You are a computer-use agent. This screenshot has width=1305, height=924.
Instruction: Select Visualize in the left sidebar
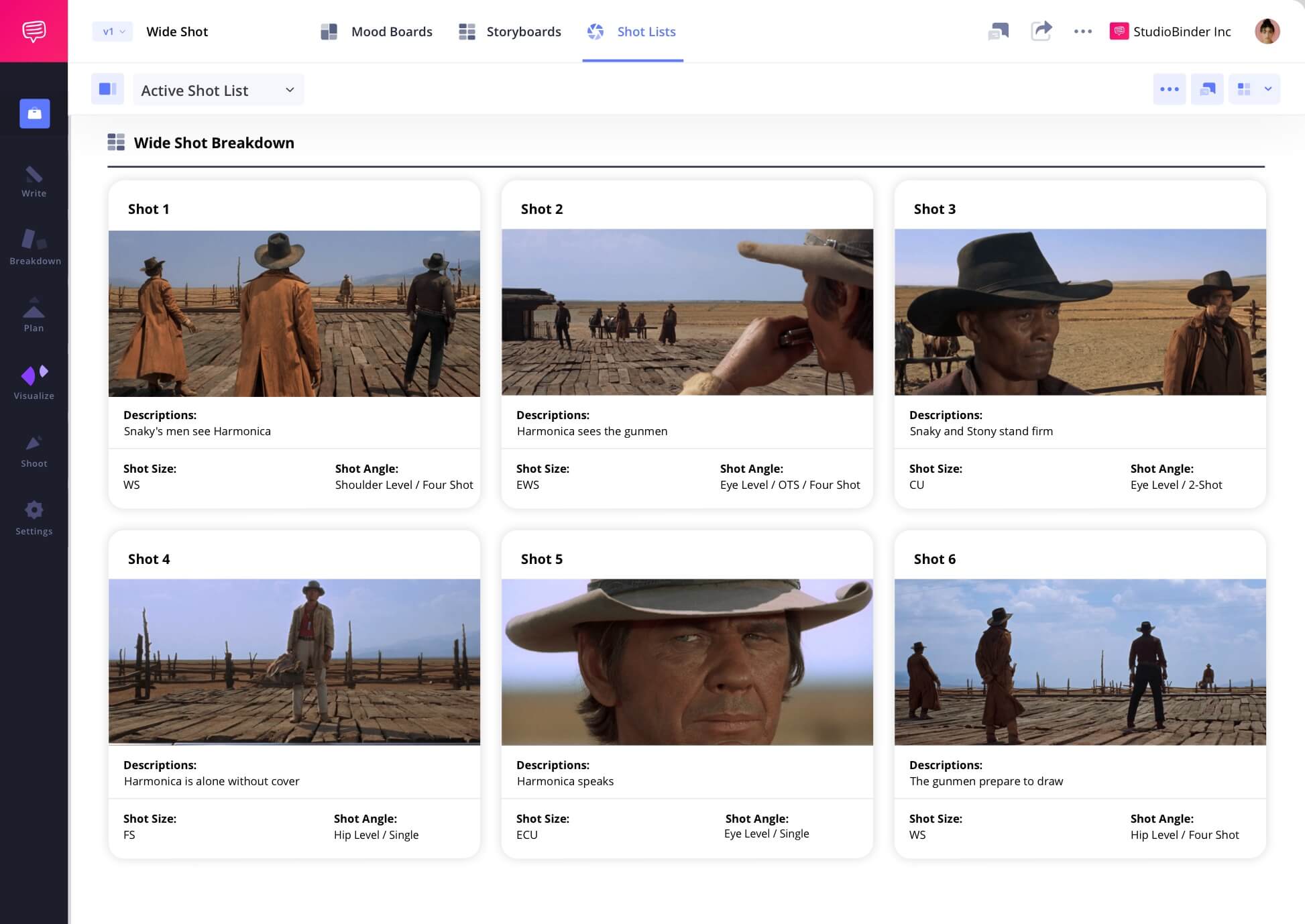(x=34, y=383)
